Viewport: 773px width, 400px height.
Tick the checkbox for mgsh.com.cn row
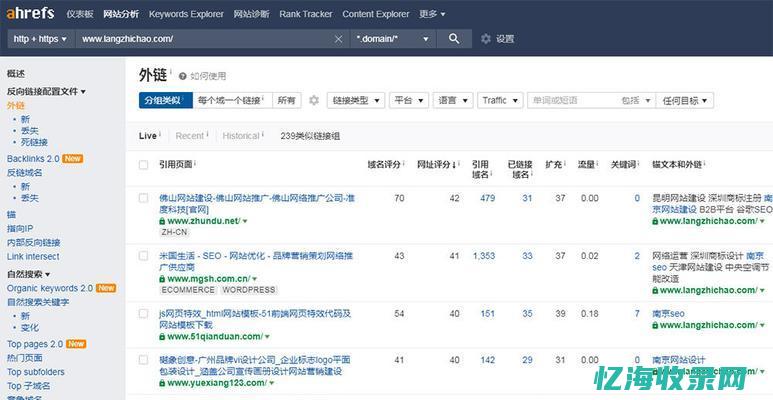click(x=143, y=256)
